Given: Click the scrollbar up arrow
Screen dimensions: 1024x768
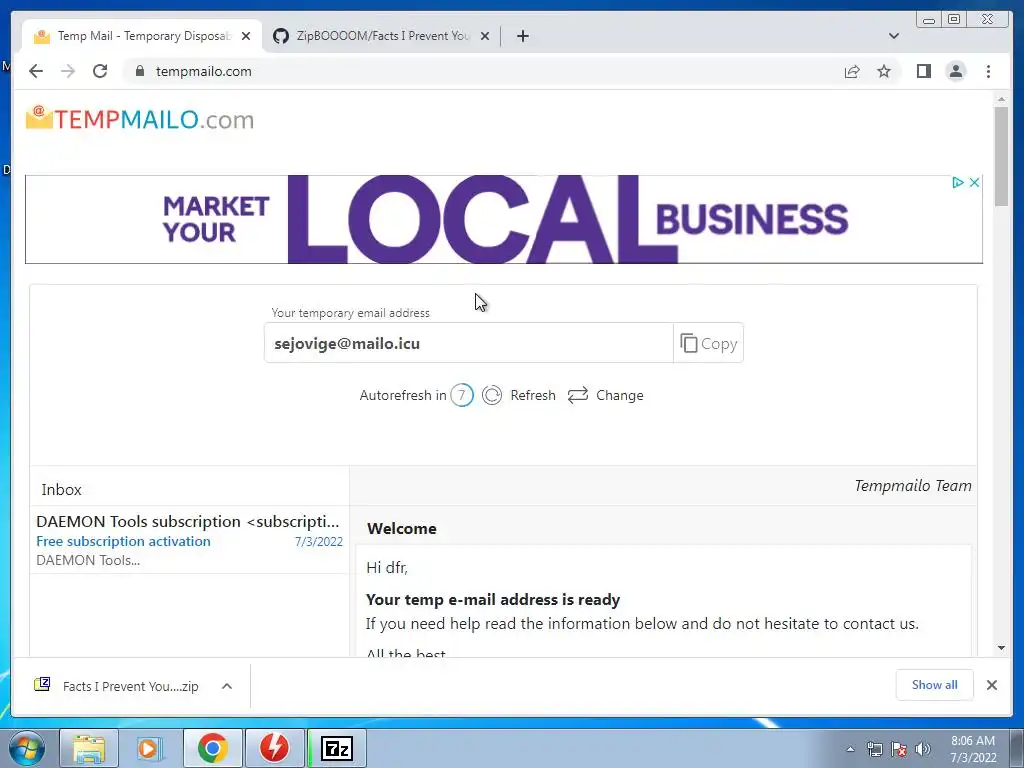Looking at the screenshot, I should (1001, 99).
